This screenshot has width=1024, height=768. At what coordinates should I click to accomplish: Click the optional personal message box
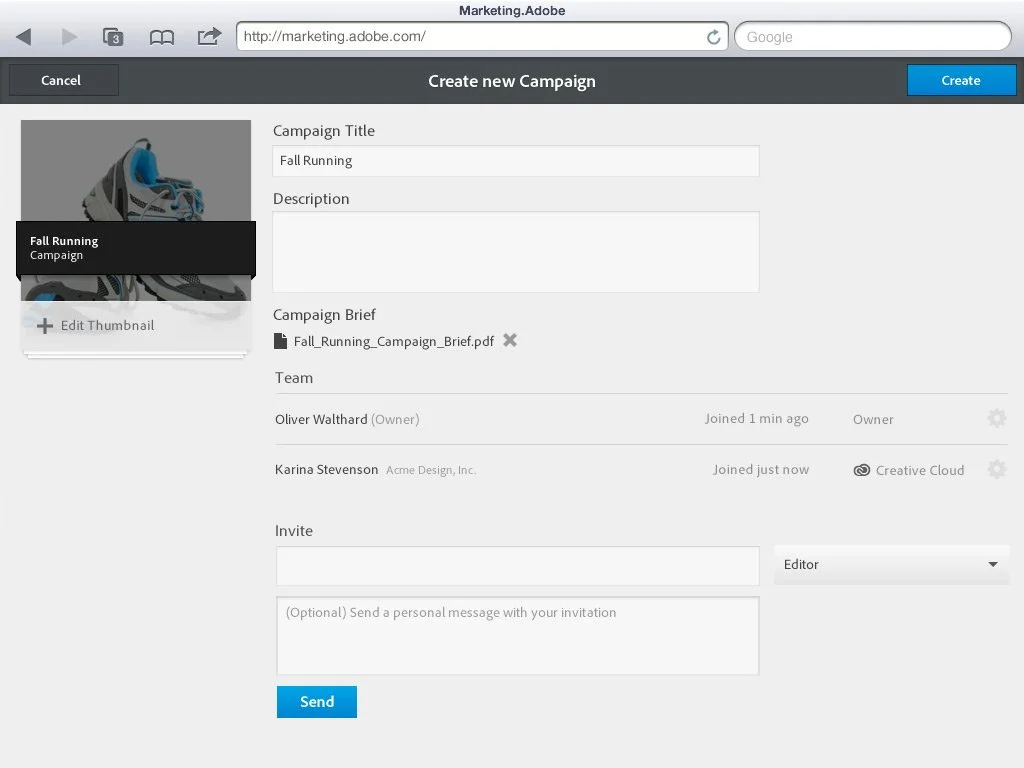[x=517, y=635]
